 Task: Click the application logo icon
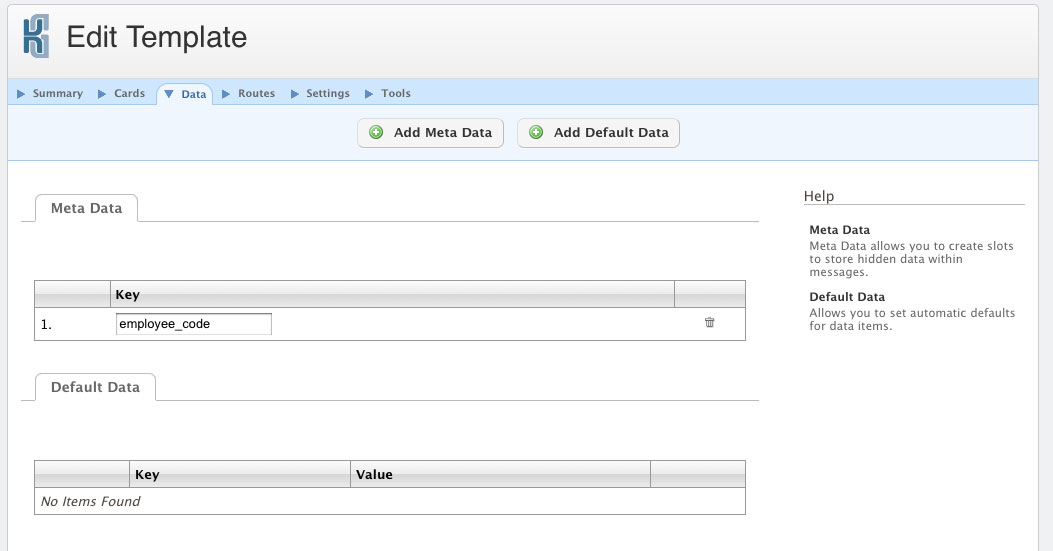[x=36, y=37]
